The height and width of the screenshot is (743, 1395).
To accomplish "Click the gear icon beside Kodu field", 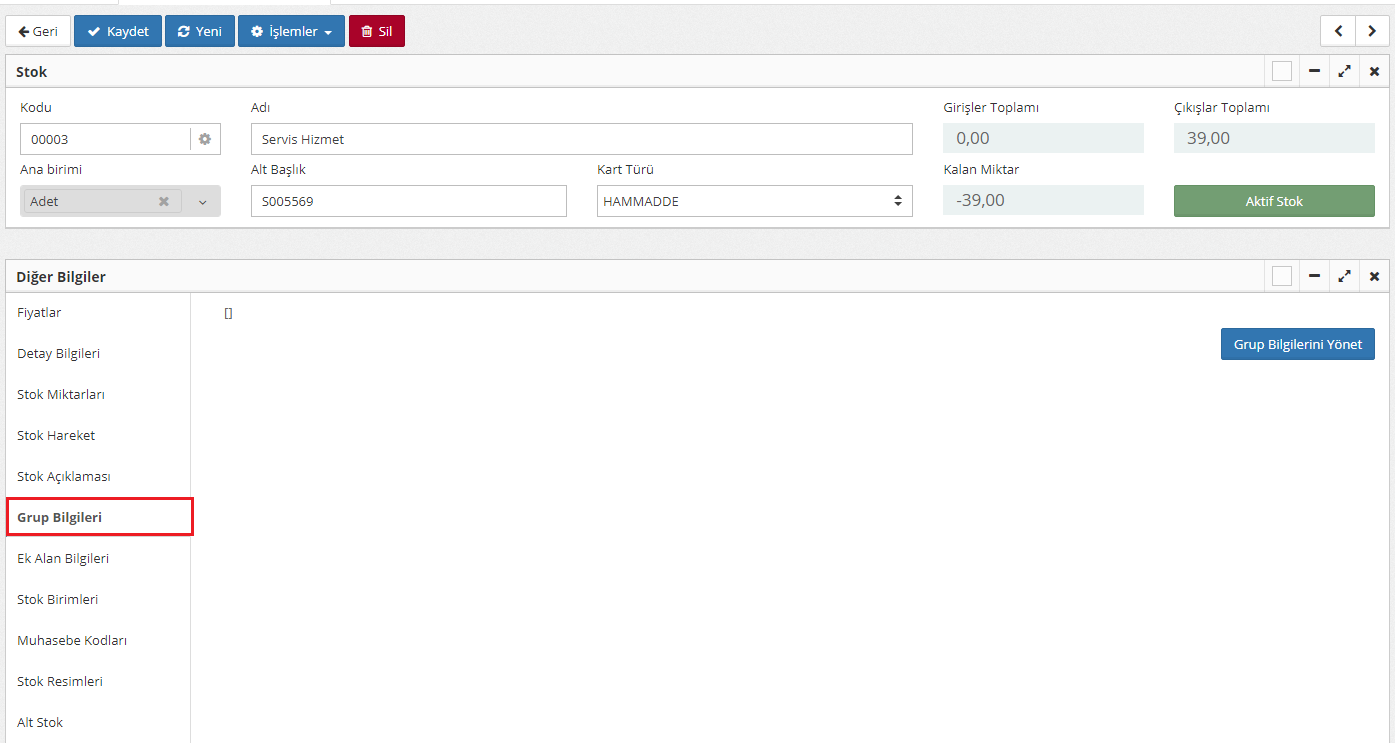I will 205,139.
